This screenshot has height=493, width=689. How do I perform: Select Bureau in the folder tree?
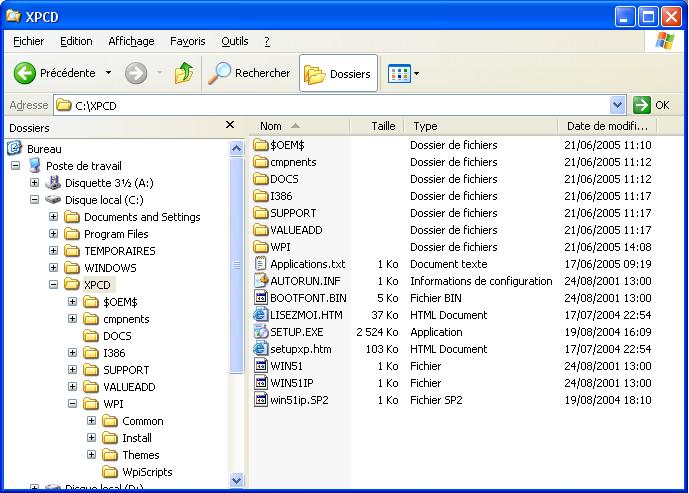(44, 149)
